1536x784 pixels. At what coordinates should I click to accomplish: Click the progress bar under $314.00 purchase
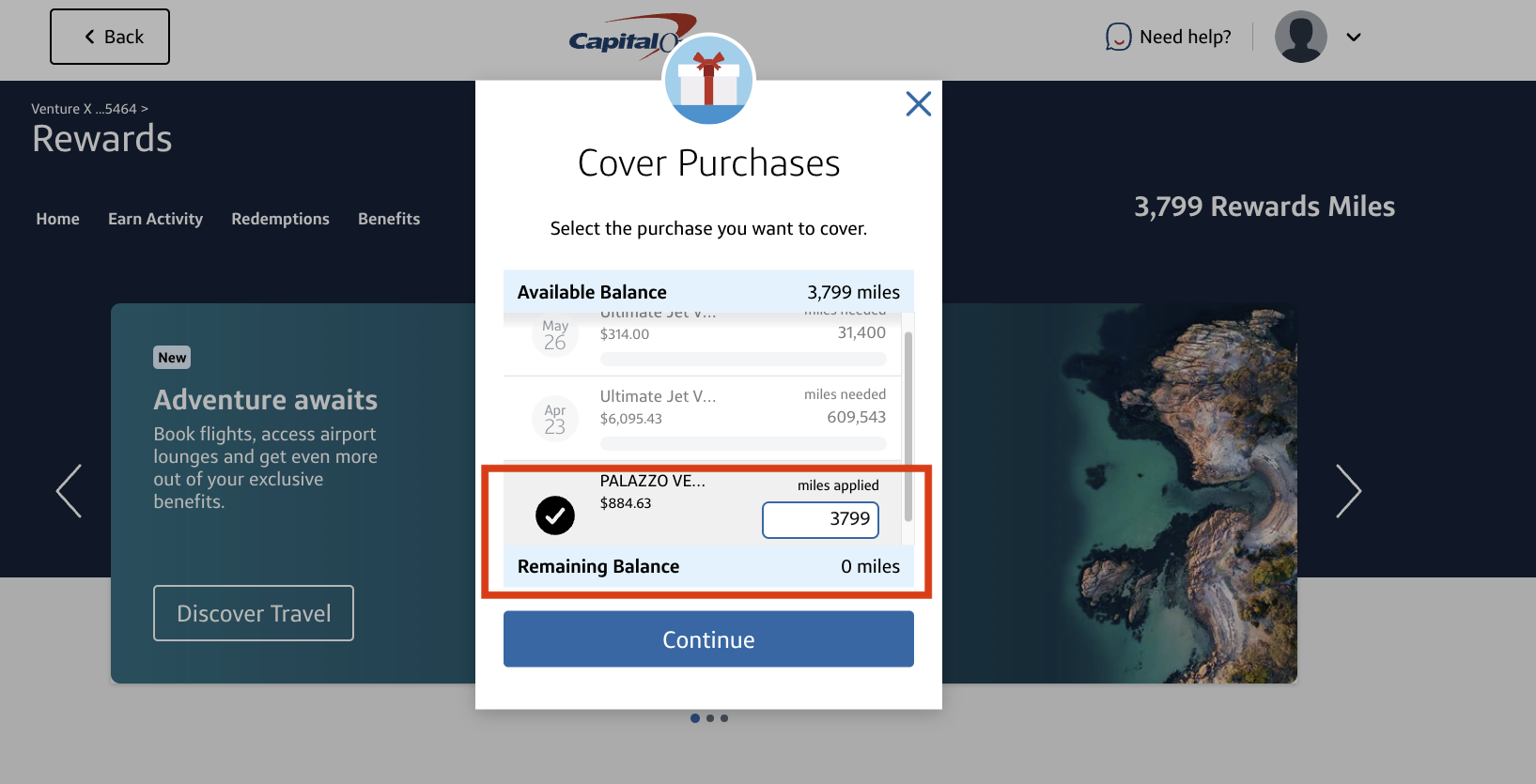tap(743, 359)
